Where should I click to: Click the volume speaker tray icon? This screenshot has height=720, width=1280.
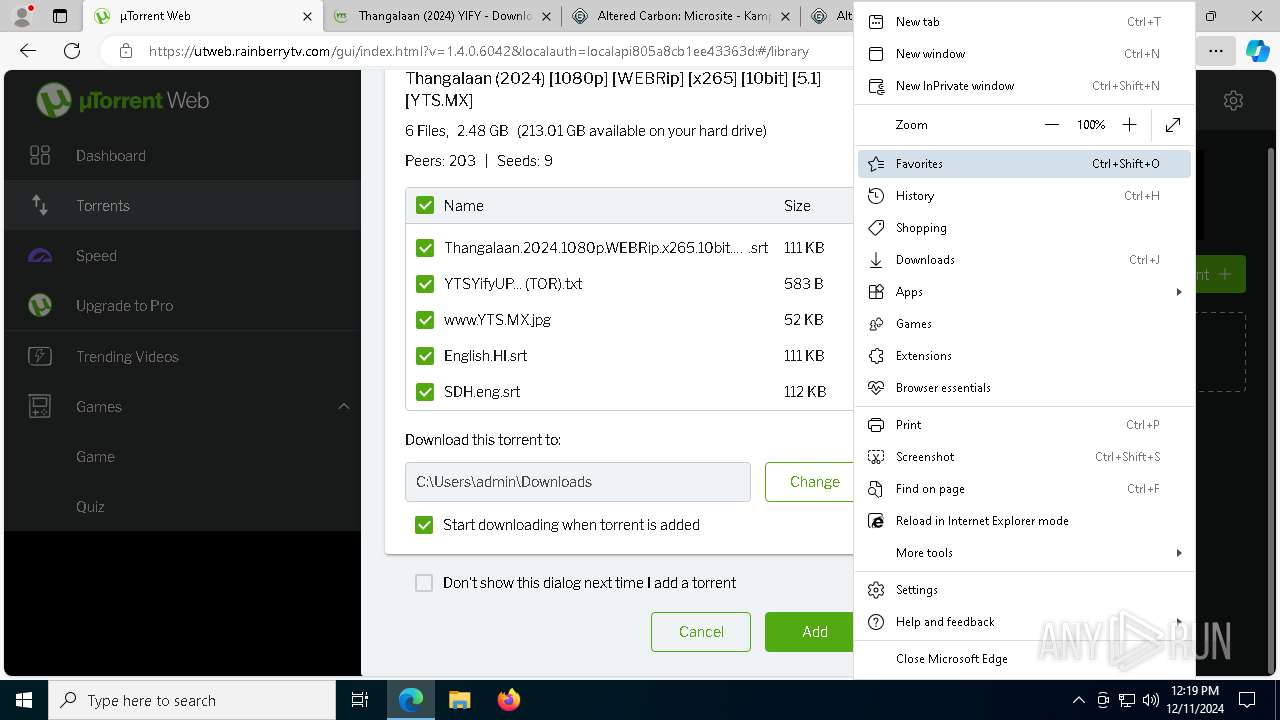[x=1151, y=700]
